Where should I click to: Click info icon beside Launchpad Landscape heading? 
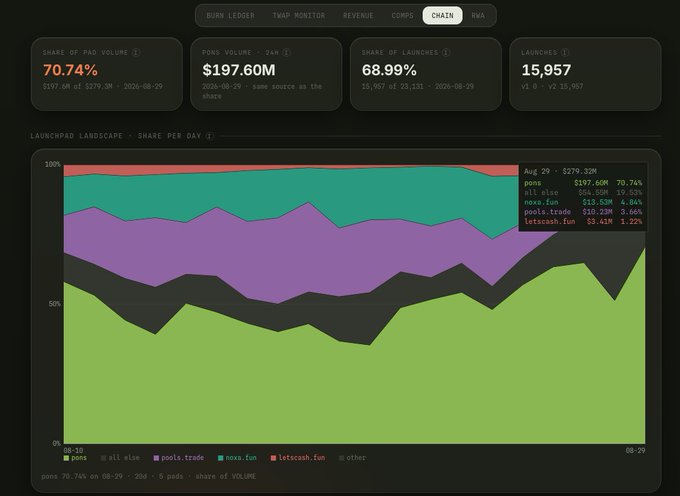point(210,136)
